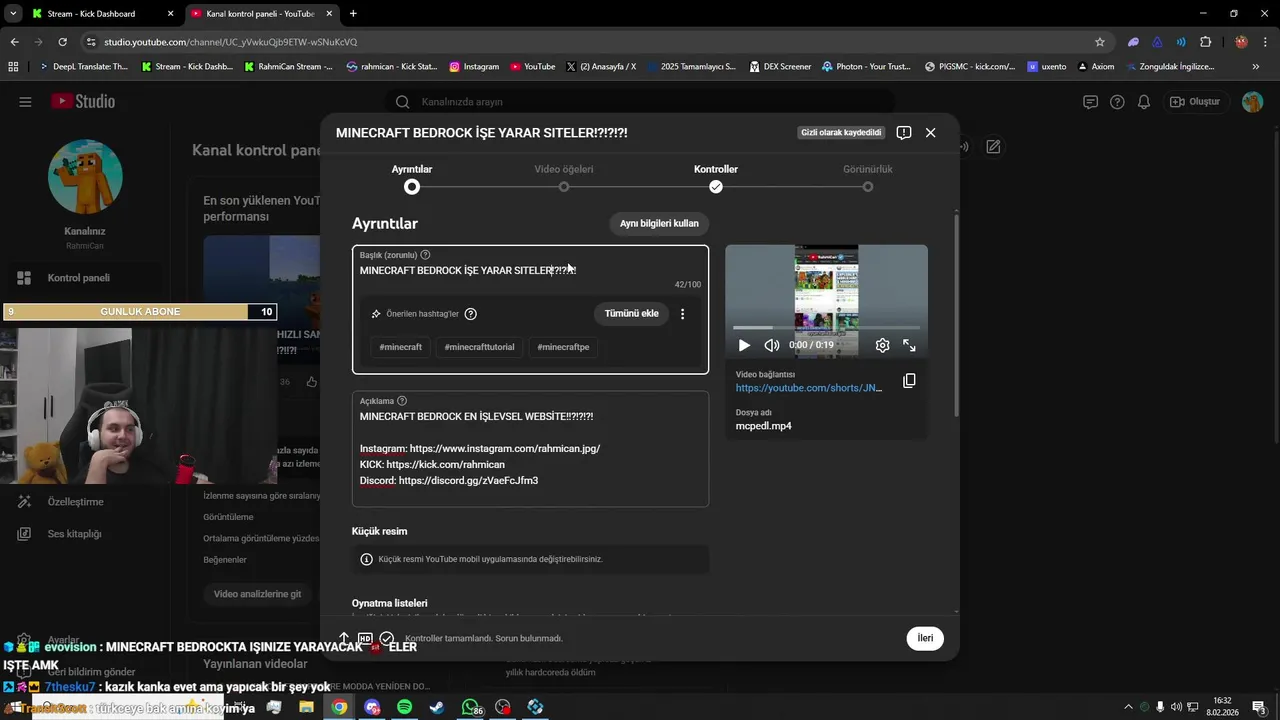Click İleri to continue
This screenshot has width=1280, height=720.
click(925, 638)
